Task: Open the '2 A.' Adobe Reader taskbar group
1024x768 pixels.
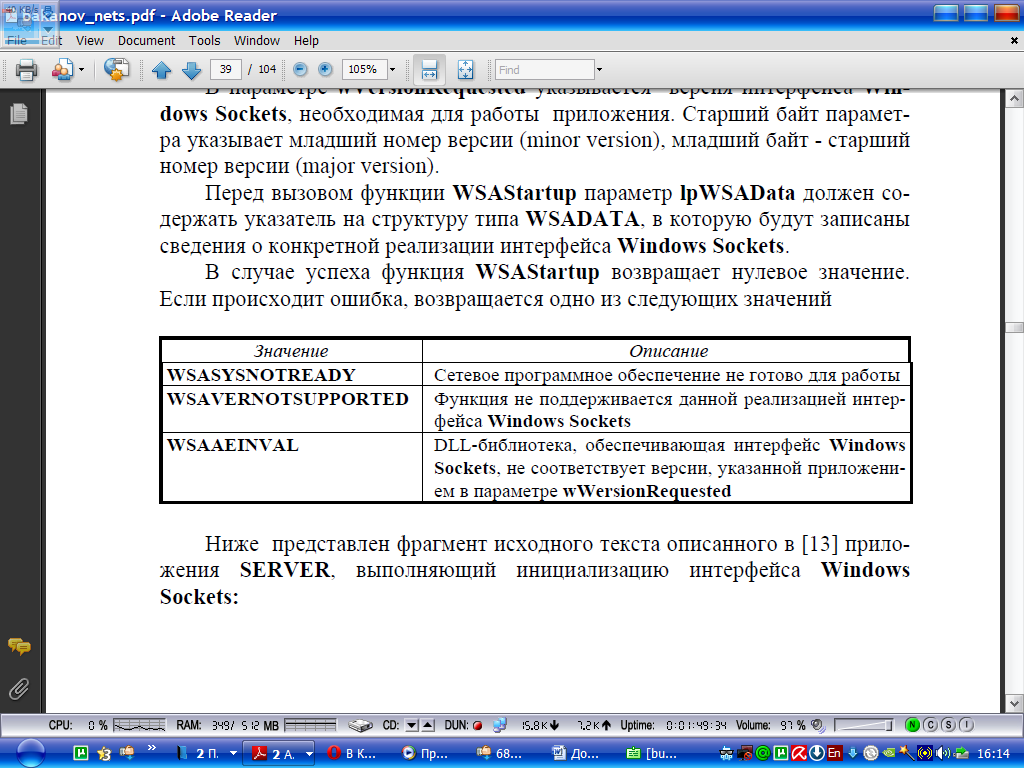Action: coord(275,753)
